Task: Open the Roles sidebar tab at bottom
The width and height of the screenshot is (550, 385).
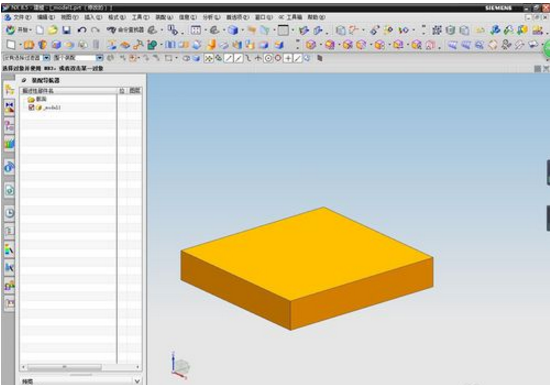Action: coord(9,303)
